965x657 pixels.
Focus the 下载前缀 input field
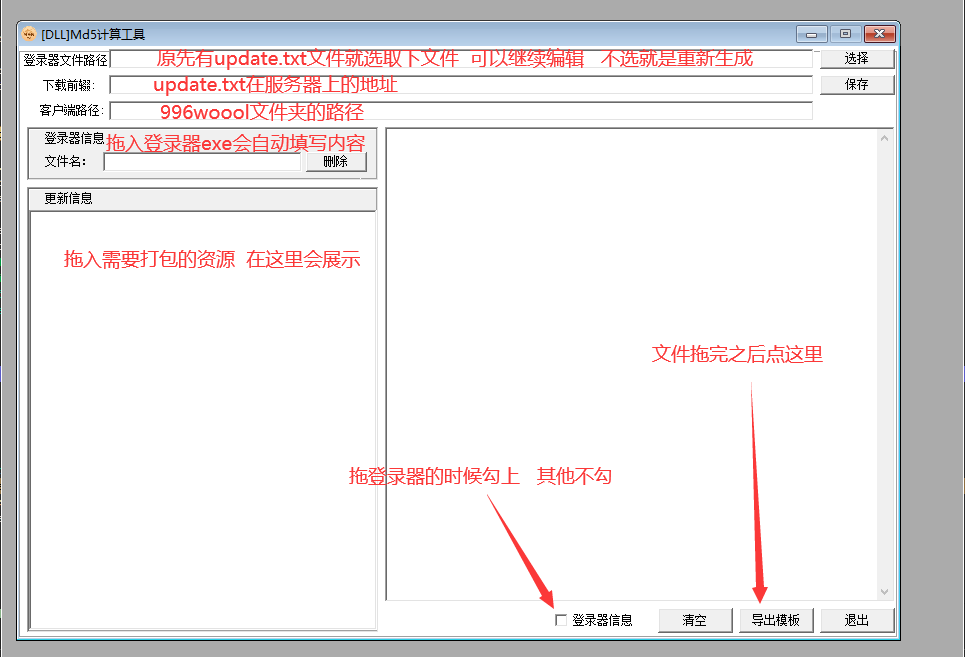461,85
